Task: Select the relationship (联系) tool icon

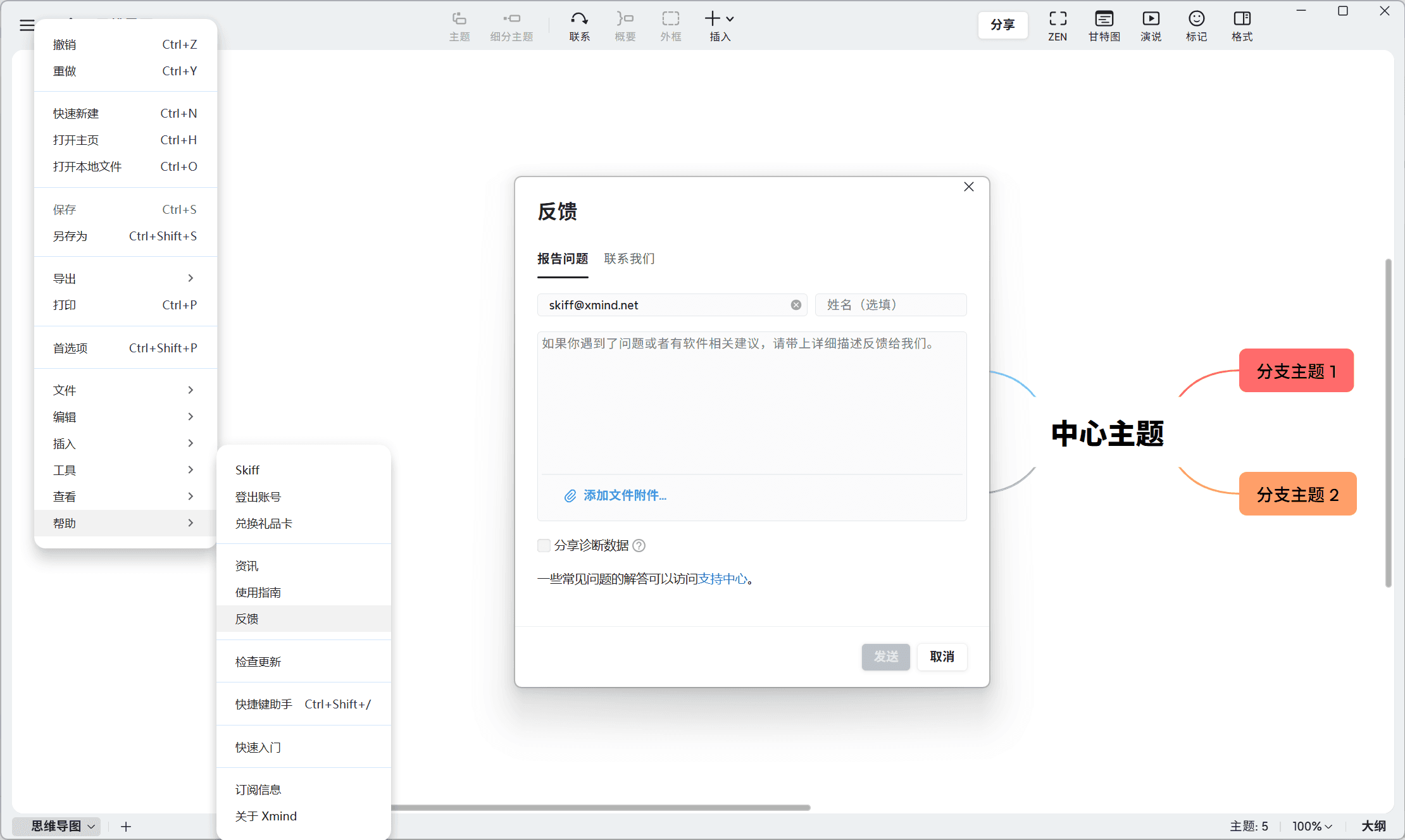Action: point(579,19)
